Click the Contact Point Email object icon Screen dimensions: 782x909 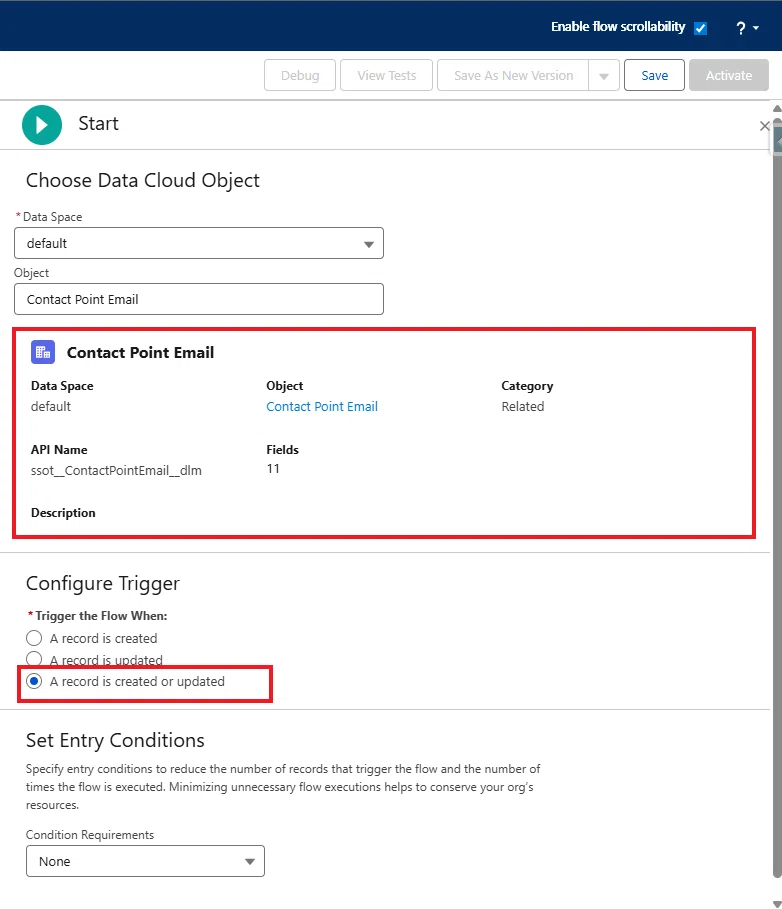[x=43, y=352]
